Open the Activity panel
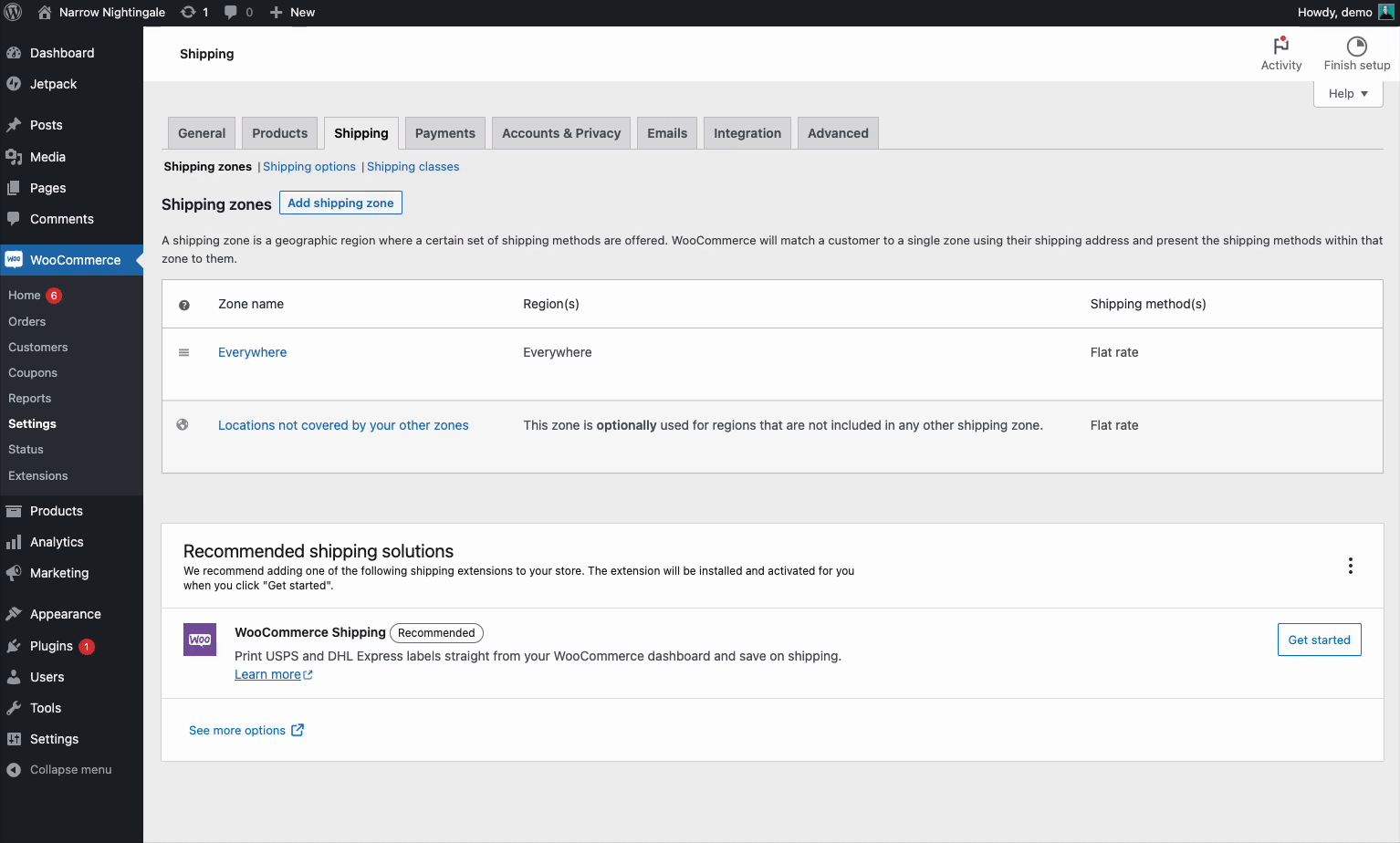The height and width of the screenshot is (843, 1400). (1281, 54)
